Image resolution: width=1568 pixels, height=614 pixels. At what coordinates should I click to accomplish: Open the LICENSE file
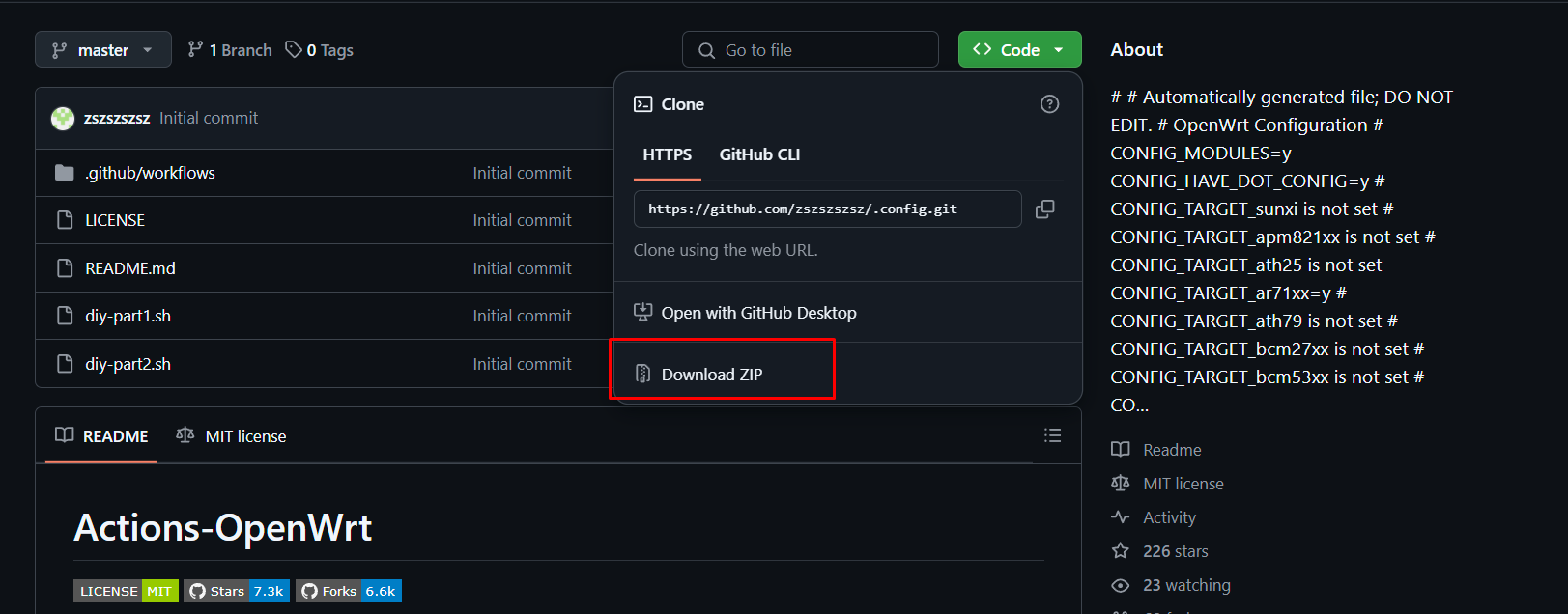115,220
